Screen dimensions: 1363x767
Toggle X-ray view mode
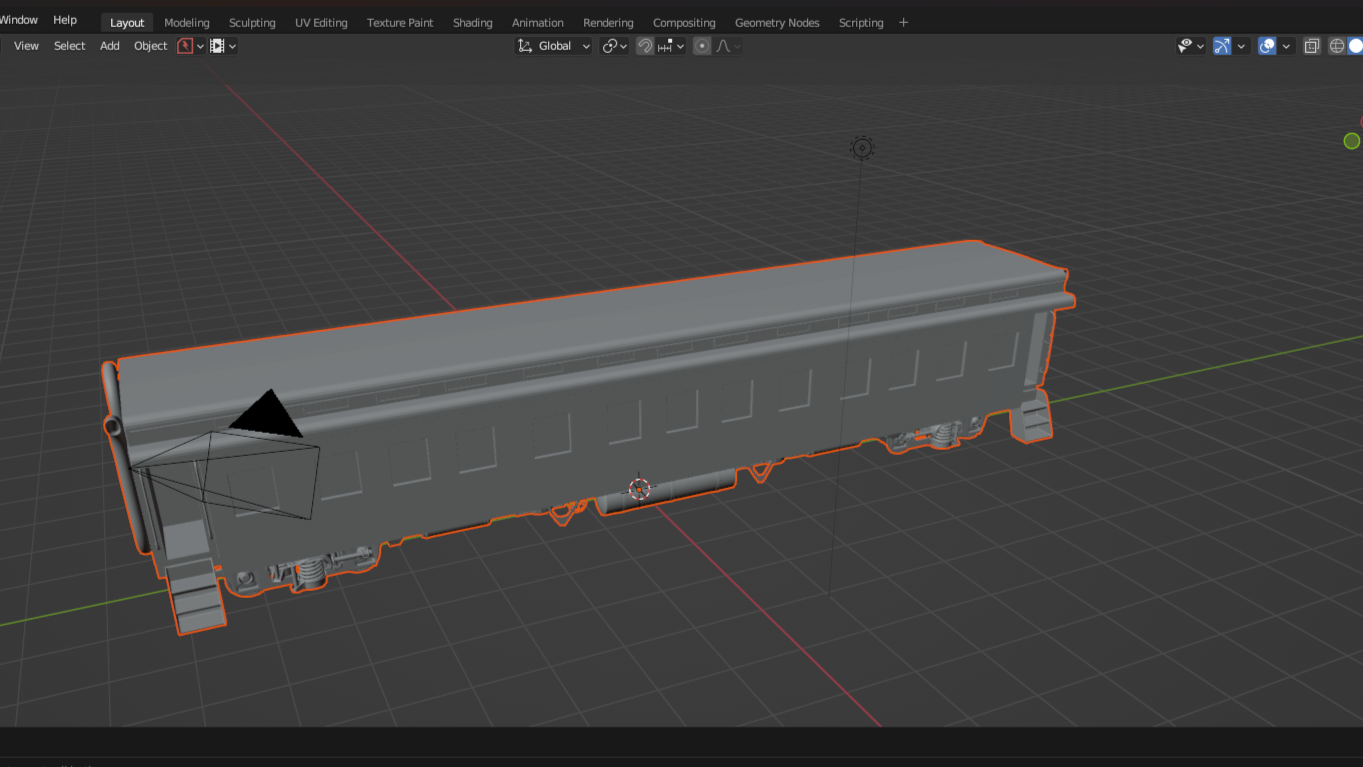1312,46
